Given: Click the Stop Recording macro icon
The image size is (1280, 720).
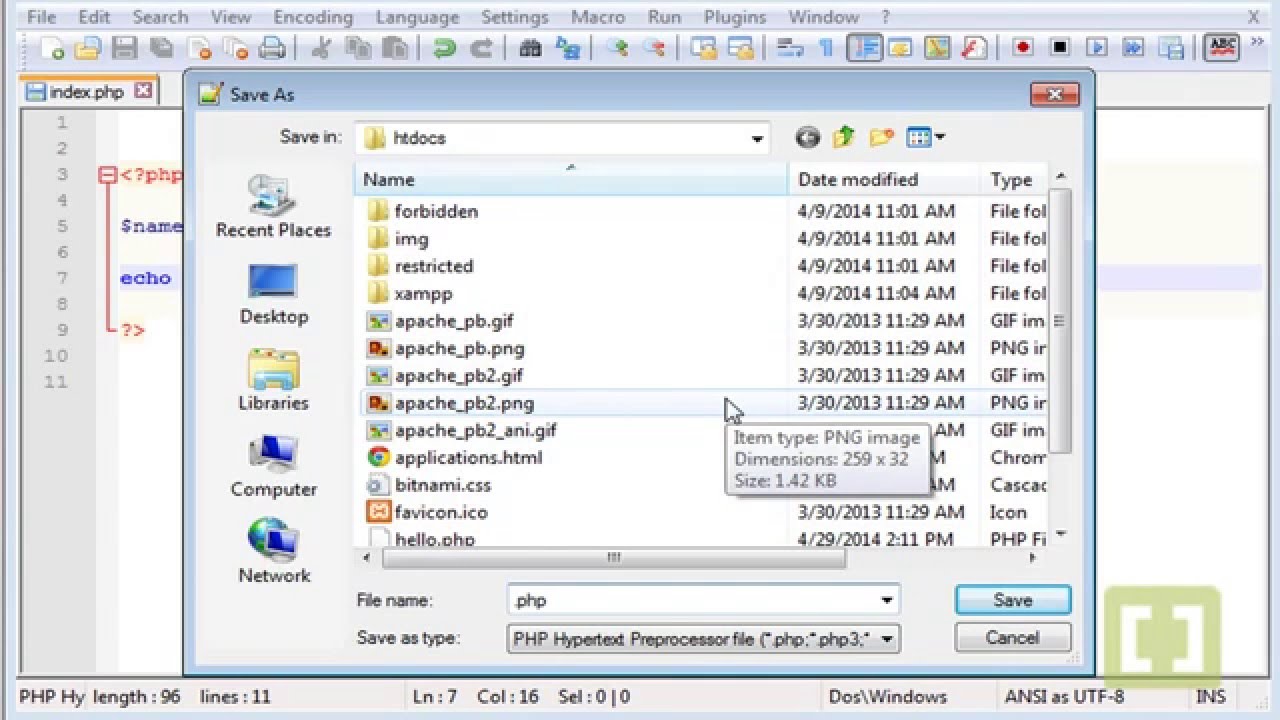Looking at the screenshot, I should [x=1060, y=47].
